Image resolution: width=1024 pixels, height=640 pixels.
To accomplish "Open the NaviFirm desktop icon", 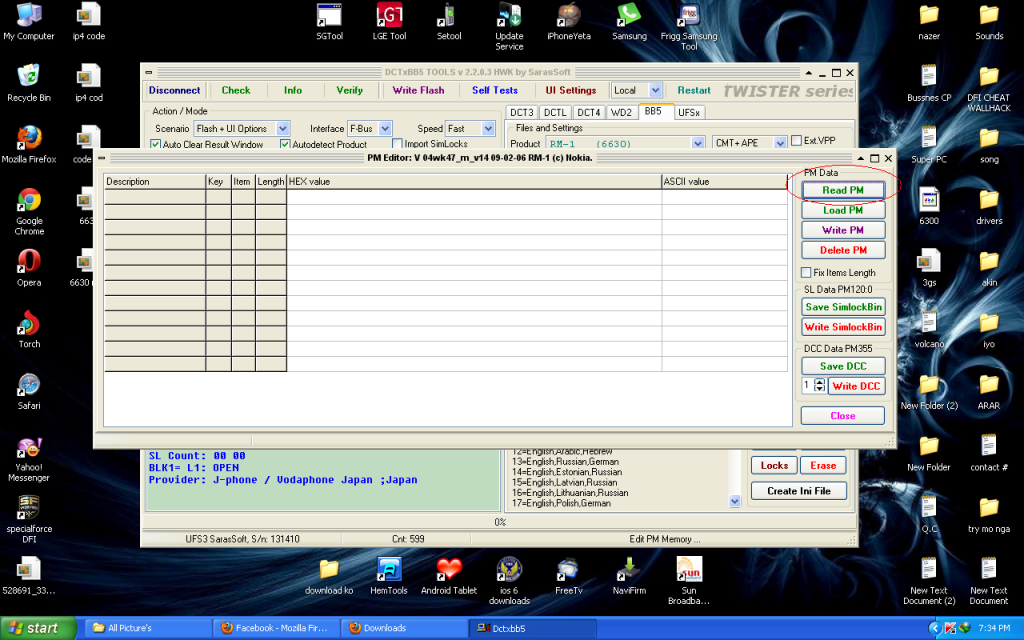I will click(x=629, y=571).
